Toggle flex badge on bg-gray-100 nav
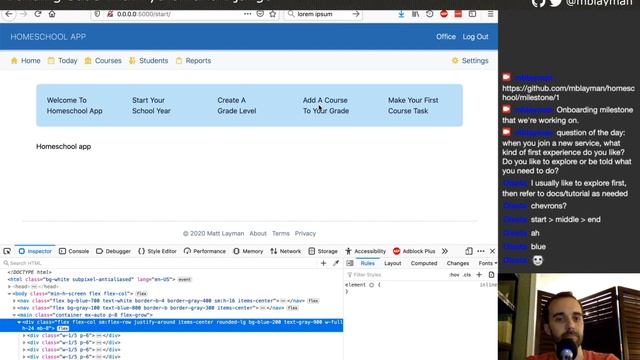Image resolution: width=640 pixels, height=360 pixels. coord(293,308)
